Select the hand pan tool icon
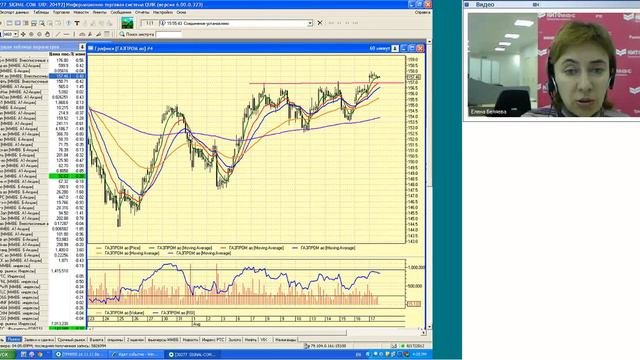Viewport: 640px width, 360px height. pyautogui.click(x=47, y=34)
